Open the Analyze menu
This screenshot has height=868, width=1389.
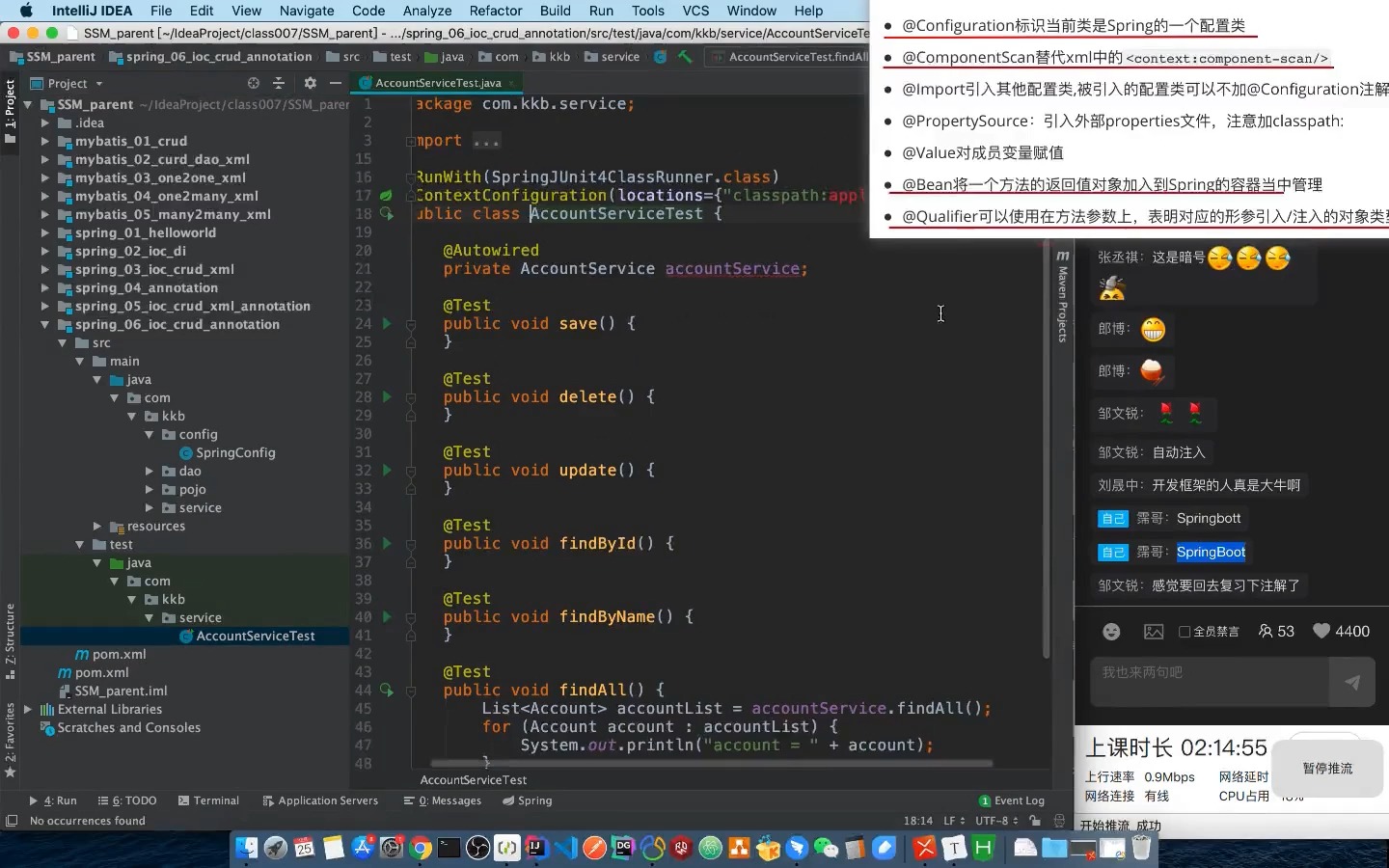427,11
